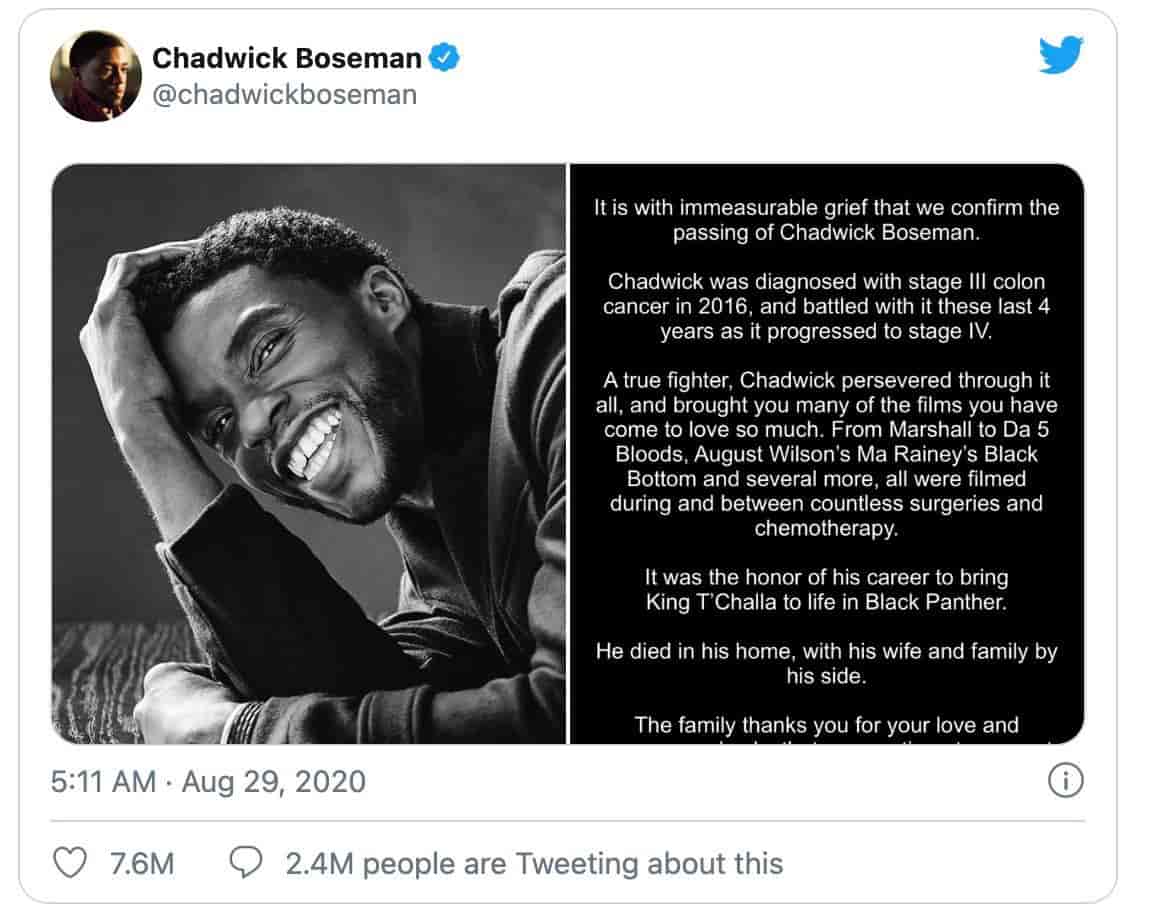Click the blue verified checkmark badge
Viewport: 1160px width, 924px height.
coord(444,58)
